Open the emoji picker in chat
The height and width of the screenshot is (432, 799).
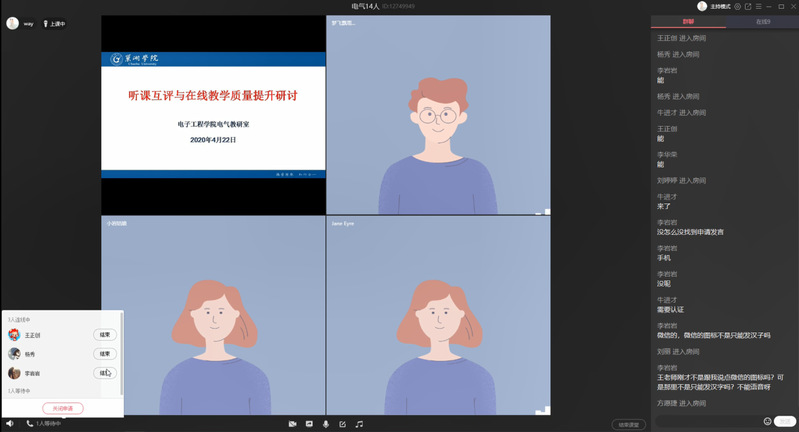768,421
